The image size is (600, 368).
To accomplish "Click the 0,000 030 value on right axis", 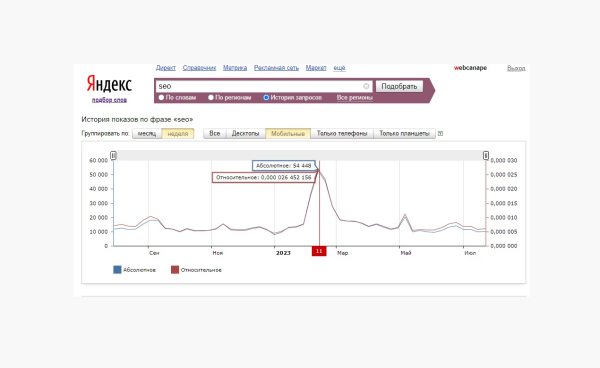I will [504, 160].
